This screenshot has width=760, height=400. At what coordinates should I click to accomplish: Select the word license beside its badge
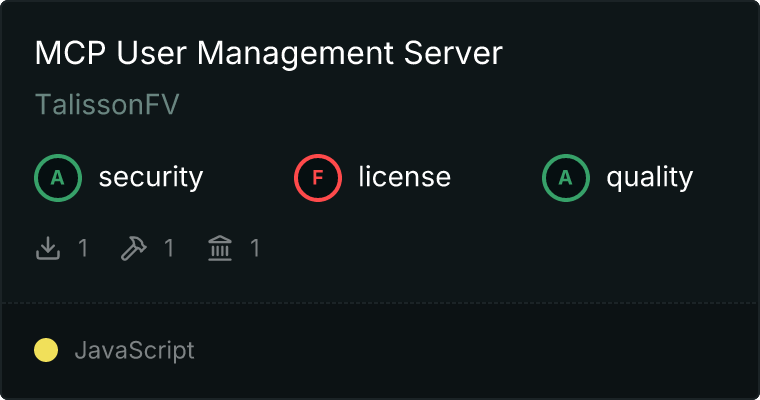[404, 178]
